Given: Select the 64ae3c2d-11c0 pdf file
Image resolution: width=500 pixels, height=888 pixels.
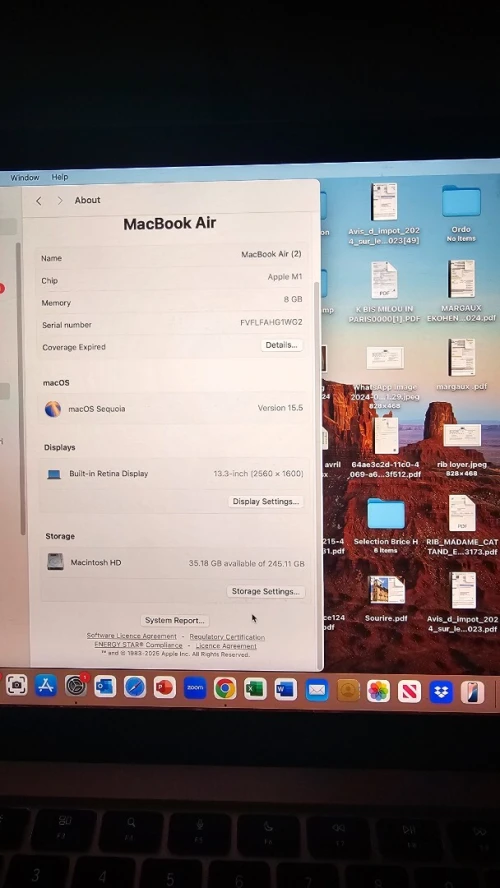Looking at the screenshot, I should click(x=386, y=436).
